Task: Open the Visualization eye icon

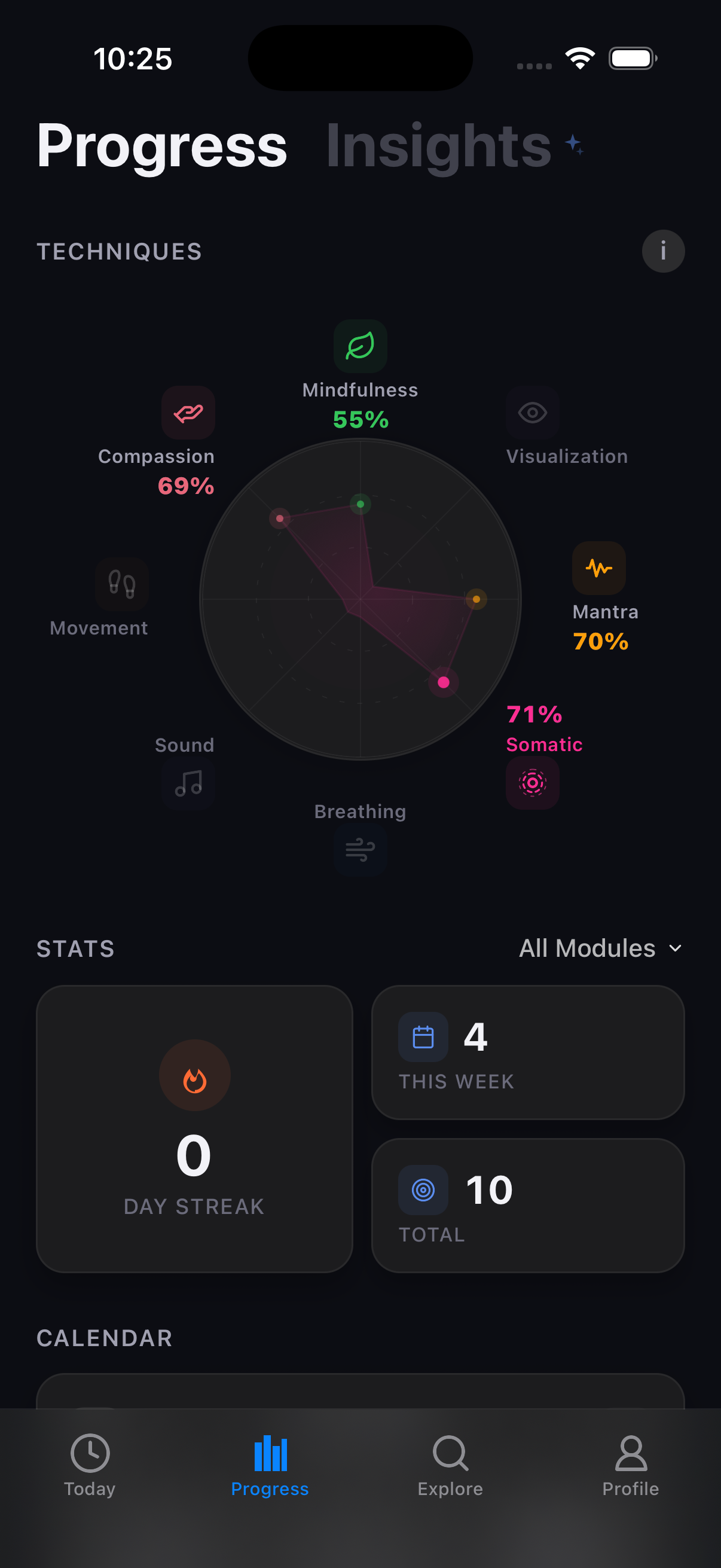Action: pos(533,413)
